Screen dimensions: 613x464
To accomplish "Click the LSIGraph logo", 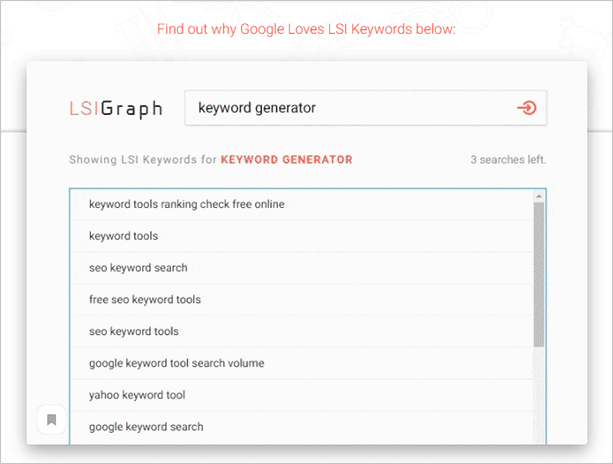I will coord(115,109).
